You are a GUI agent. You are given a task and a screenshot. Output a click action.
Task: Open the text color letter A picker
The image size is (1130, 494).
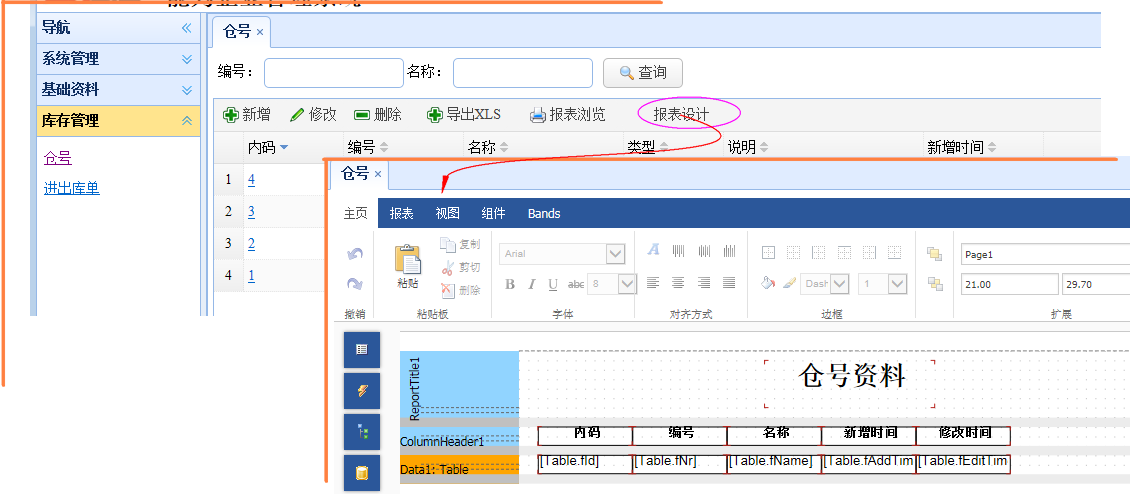tap(653, 250)
